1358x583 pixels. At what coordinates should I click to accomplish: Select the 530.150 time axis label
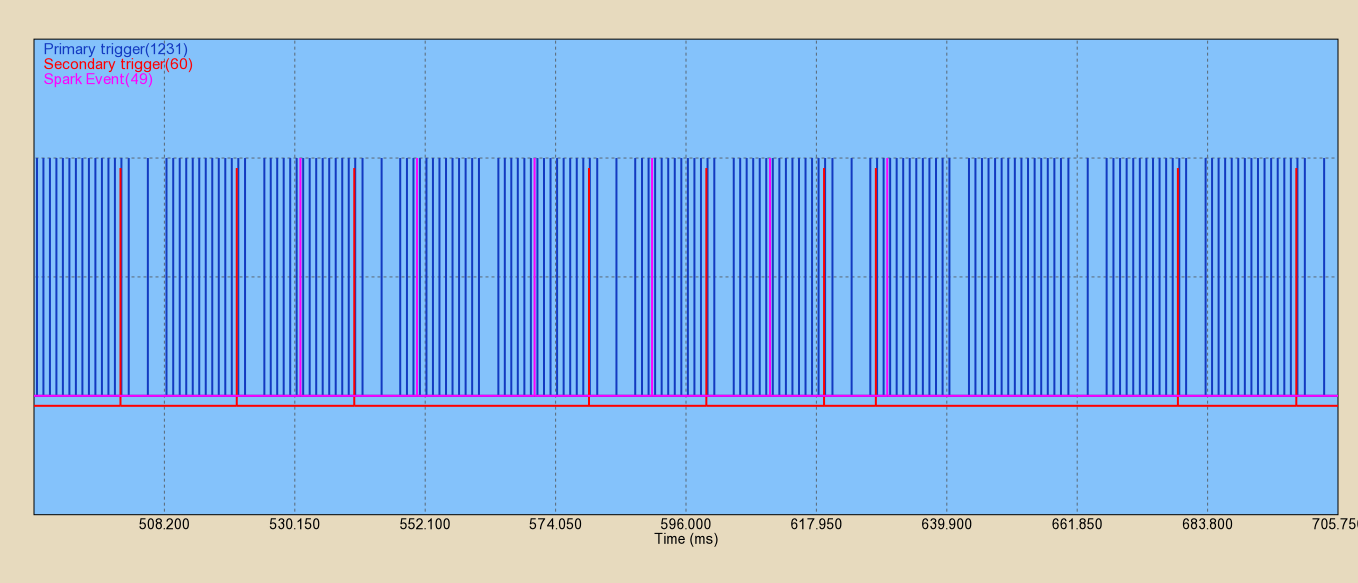(295, 524)
